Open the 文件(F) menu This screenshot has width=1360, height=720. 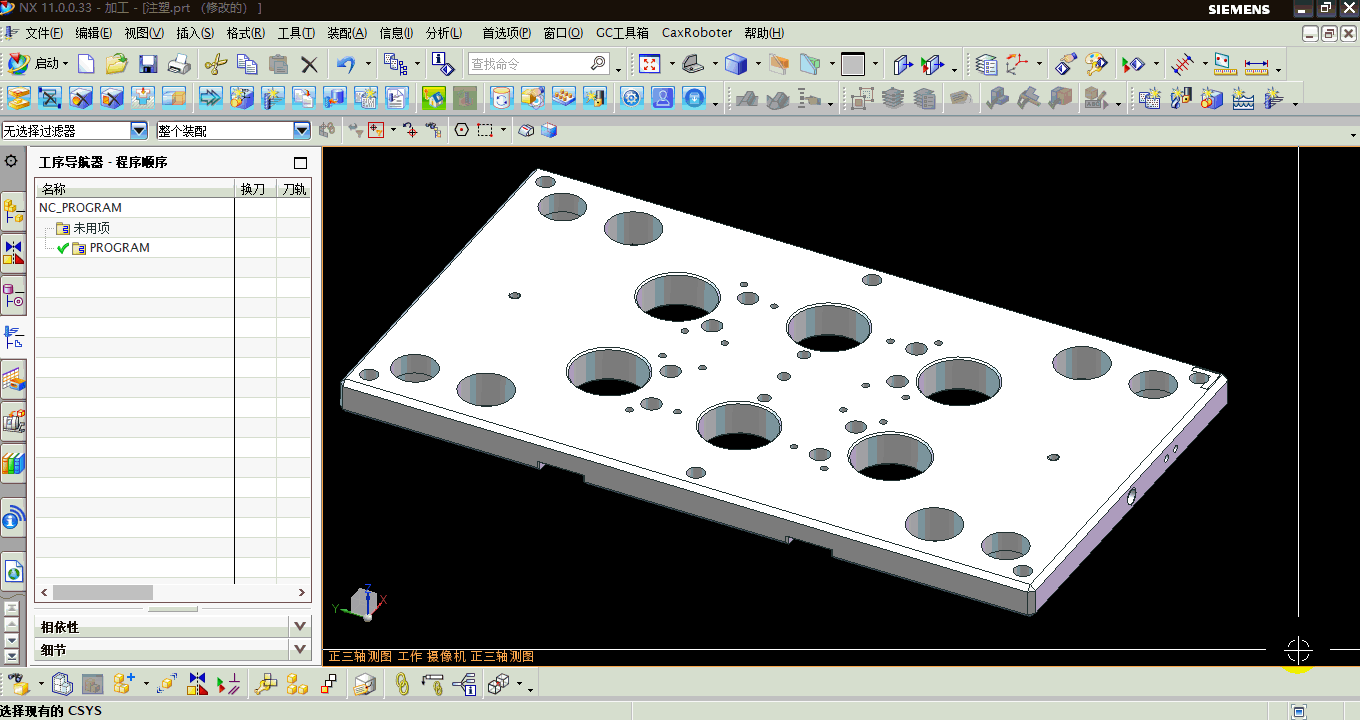[43, 33]
